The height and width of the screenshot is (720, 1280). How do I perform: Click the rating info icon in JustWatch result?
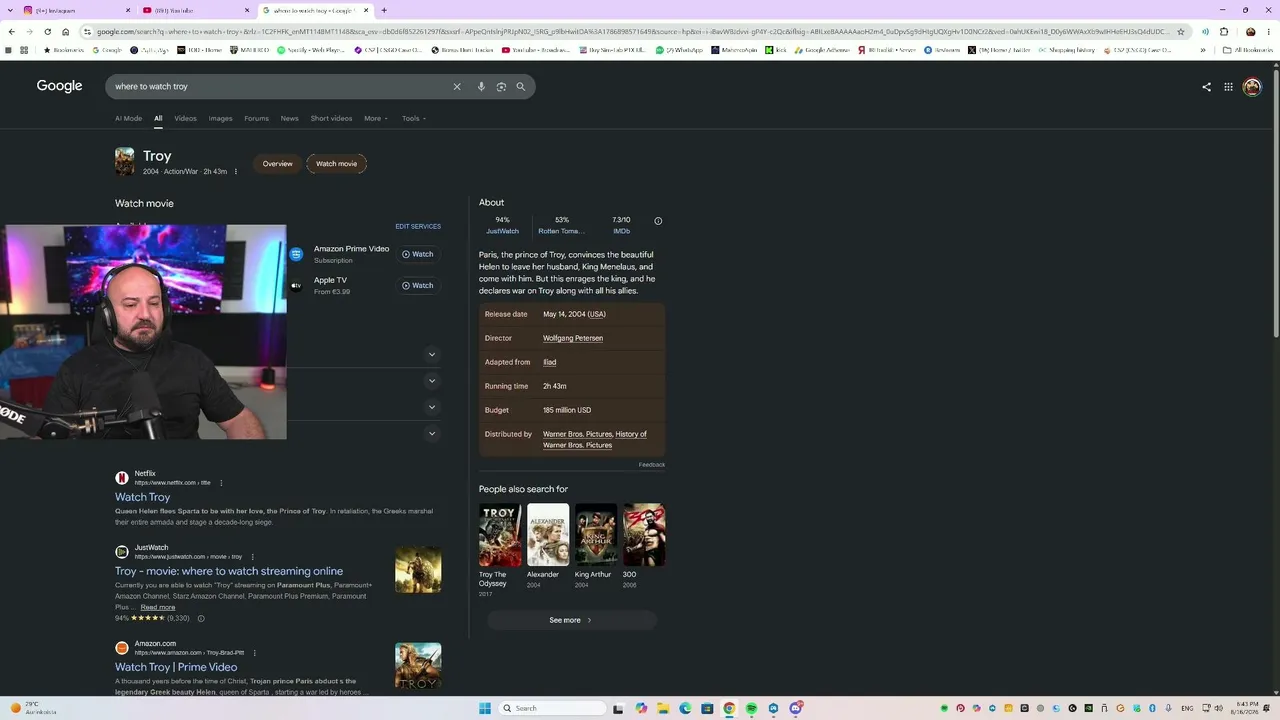point(201,619)
